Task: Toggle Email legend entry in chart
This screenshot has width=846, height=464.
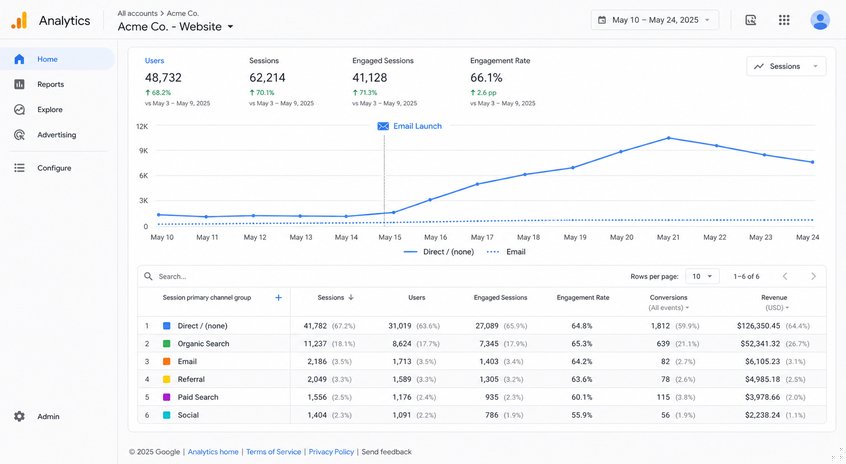Action: pos(506,252)
